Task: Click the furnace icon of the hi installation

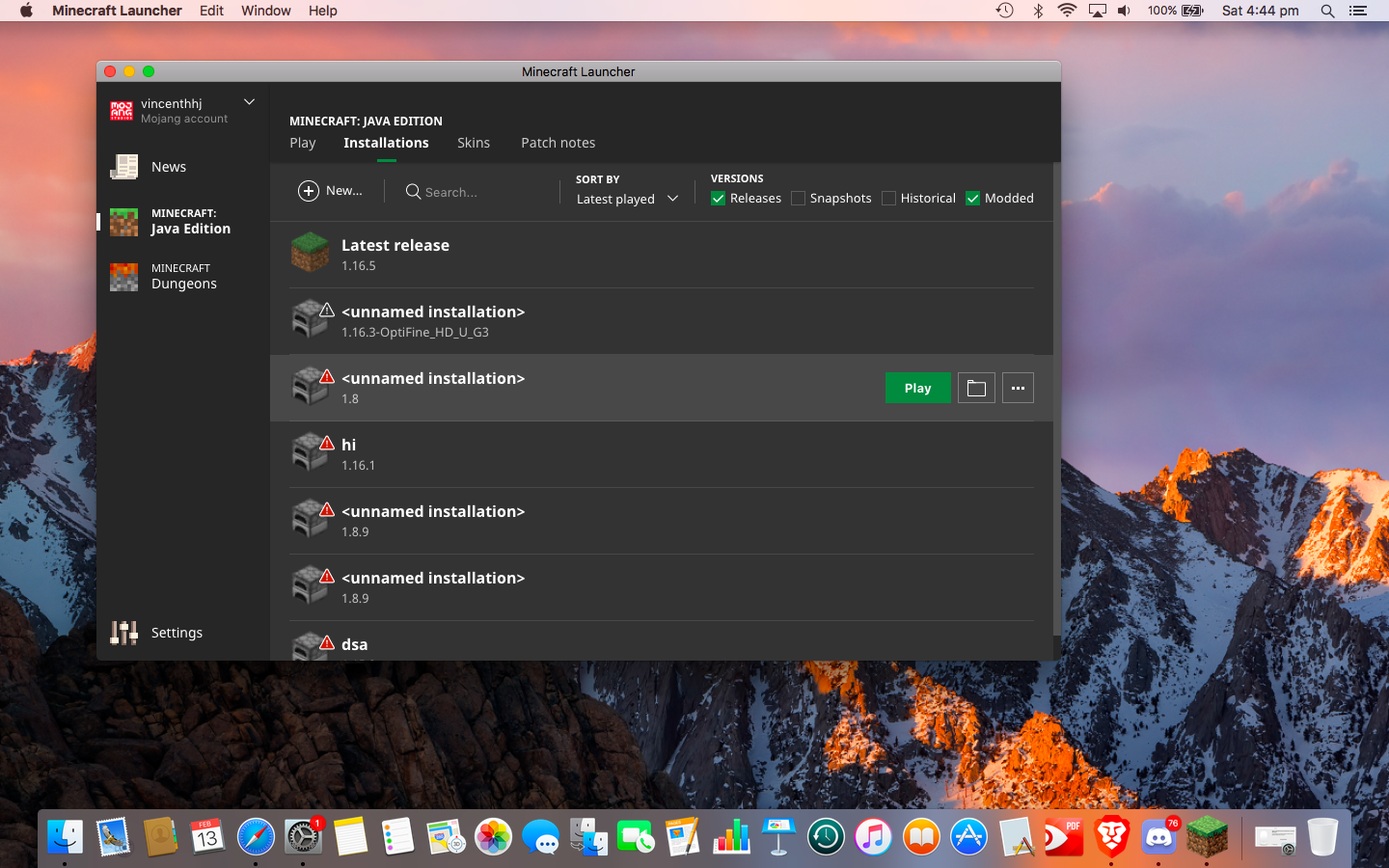Action: tap(310, 453)
